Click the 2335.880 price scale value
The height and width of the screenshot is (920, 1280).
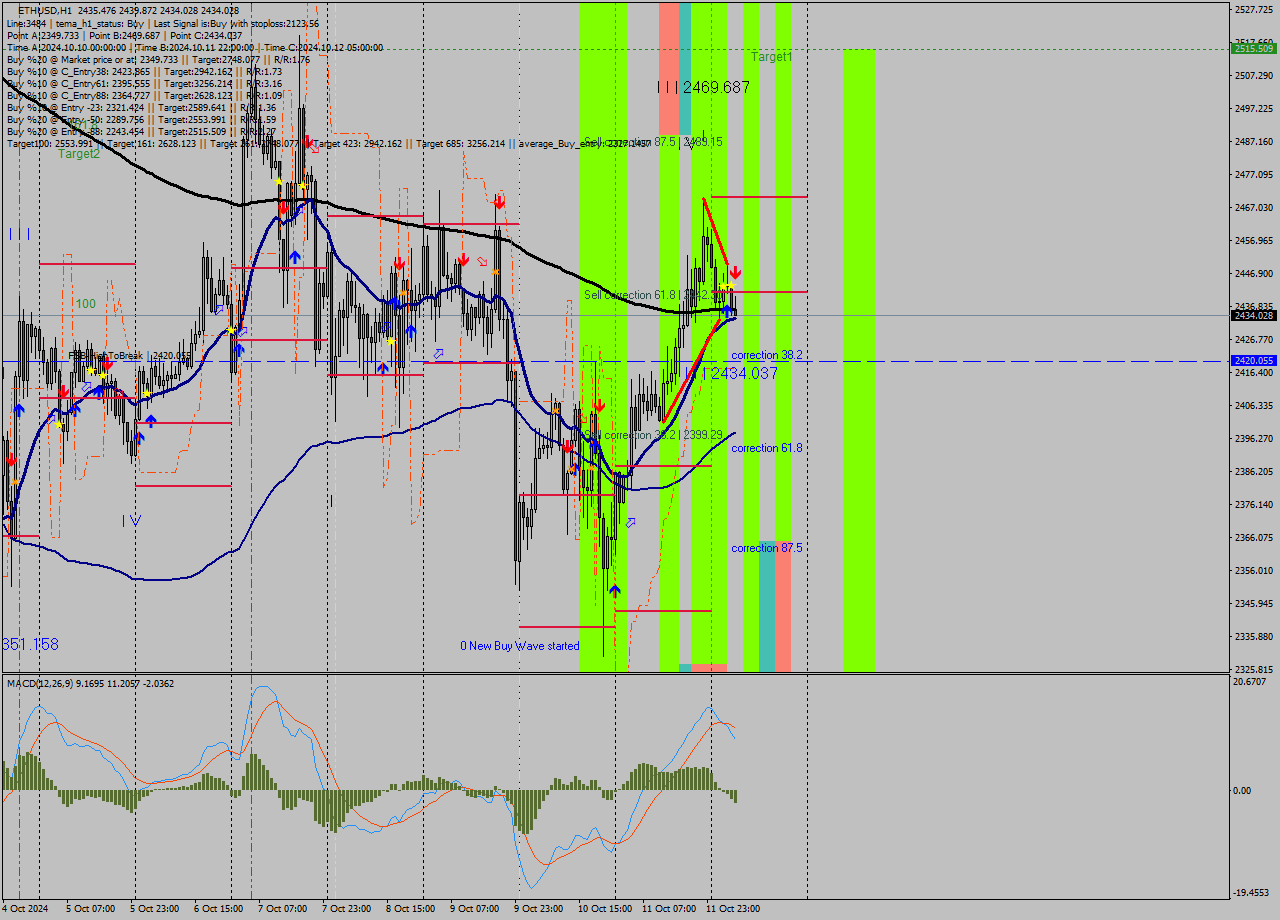pyautogui.click(x=1254, y=636)
